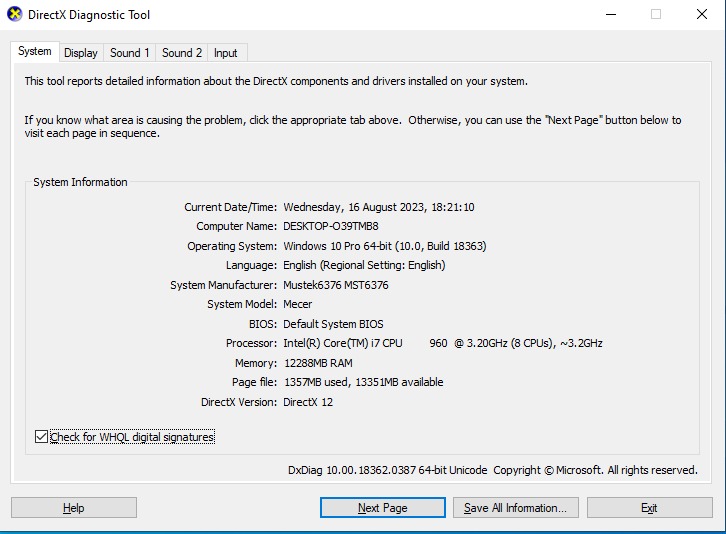Screen dimensions: 726x534
Task: Uncheck Check for WHQL digital signatures
Action: pos(41,437)
